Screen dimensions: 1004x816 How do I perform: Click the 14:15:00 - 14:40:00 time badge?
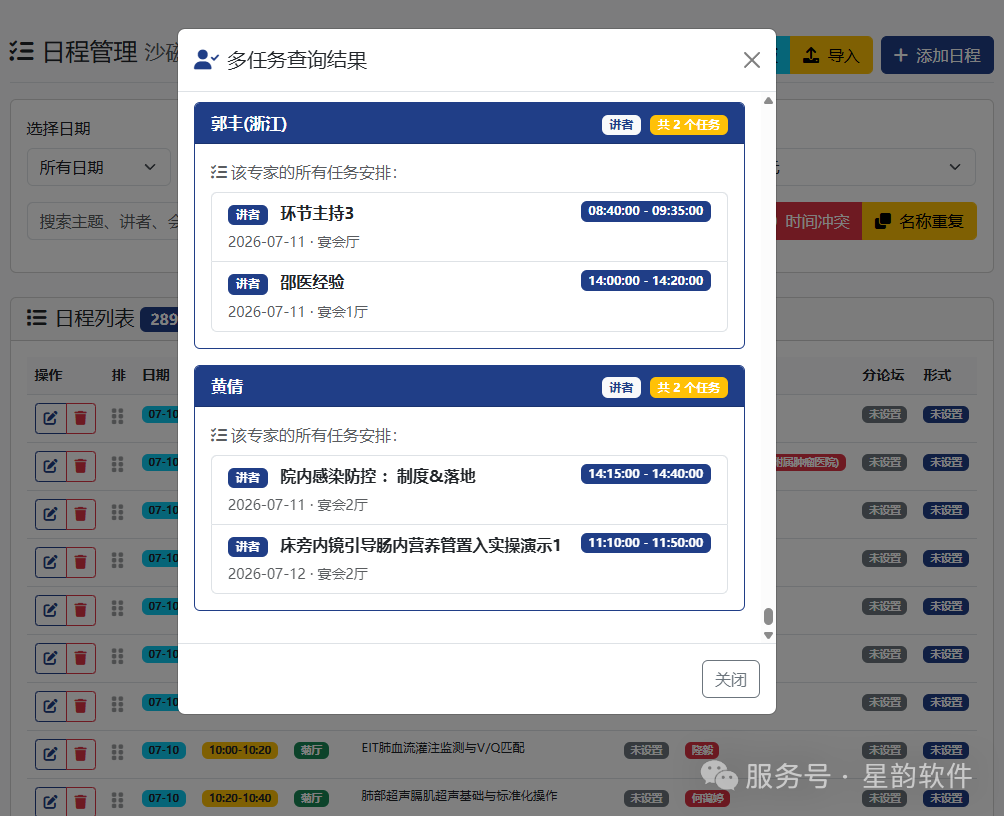[x=645, y=474]
